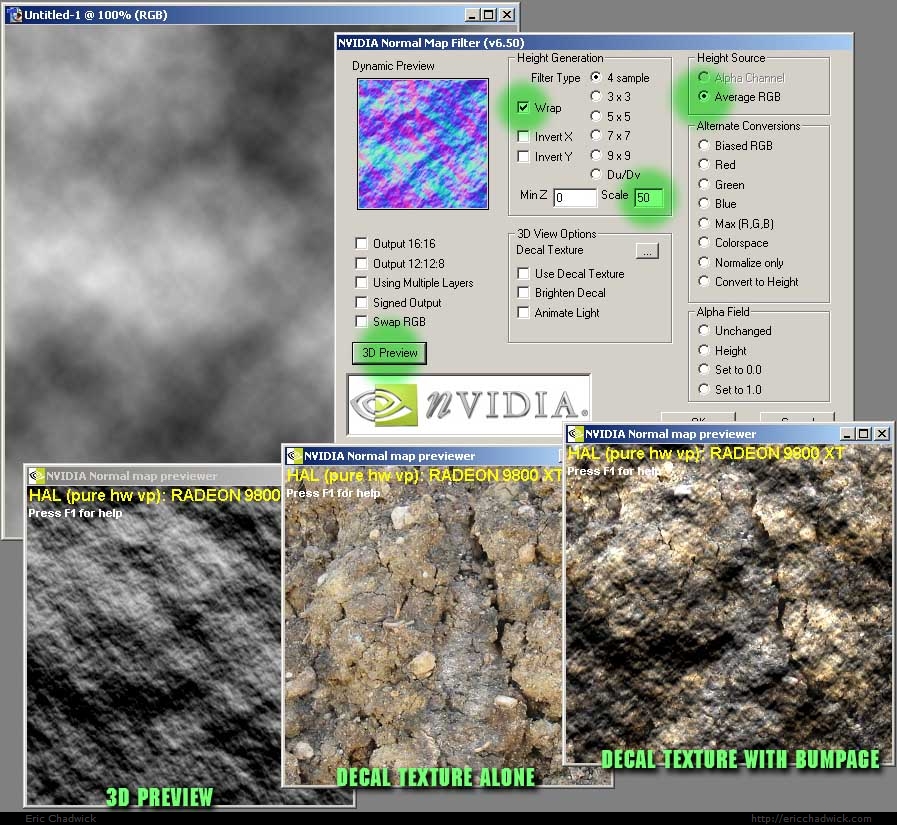Image resolution: width=897 pixels, height=825 pixels.
Task: Choose Set to 1.0 for Alpha Field
Action: (x=704, y=389)
